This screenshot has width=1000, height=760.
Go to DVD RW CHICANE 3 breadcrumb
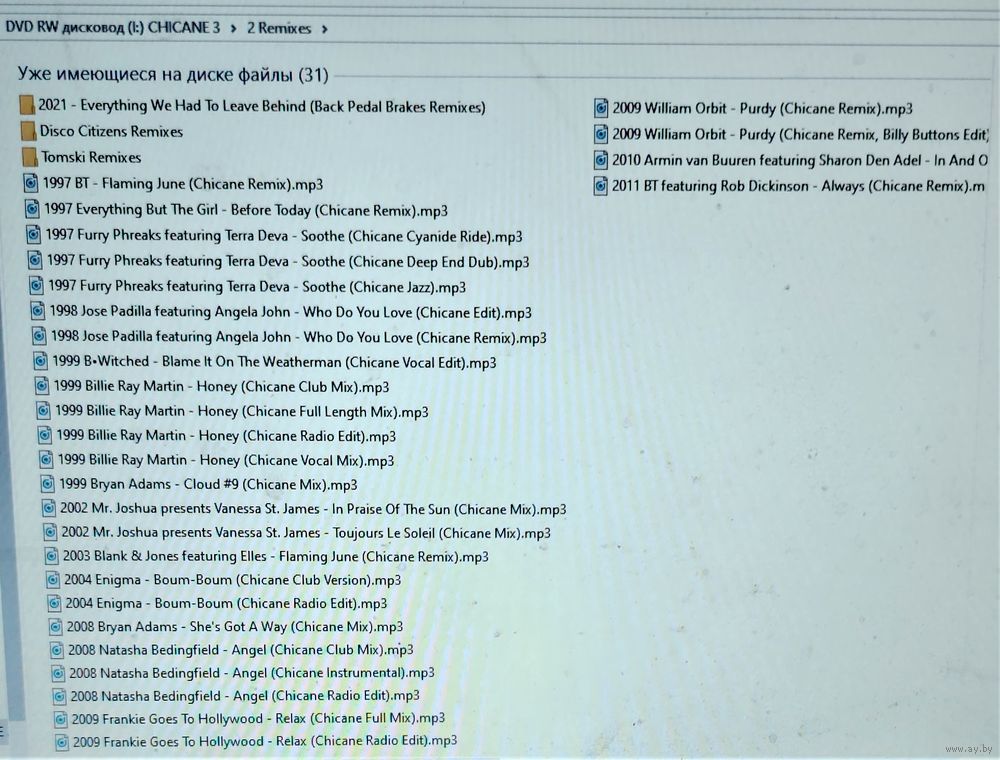point(112,28)
